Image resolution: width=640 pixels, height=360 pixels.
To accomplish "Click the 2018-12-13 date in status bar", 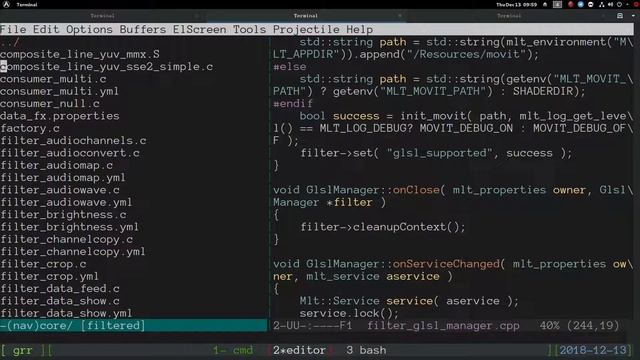I will point(593,350).
